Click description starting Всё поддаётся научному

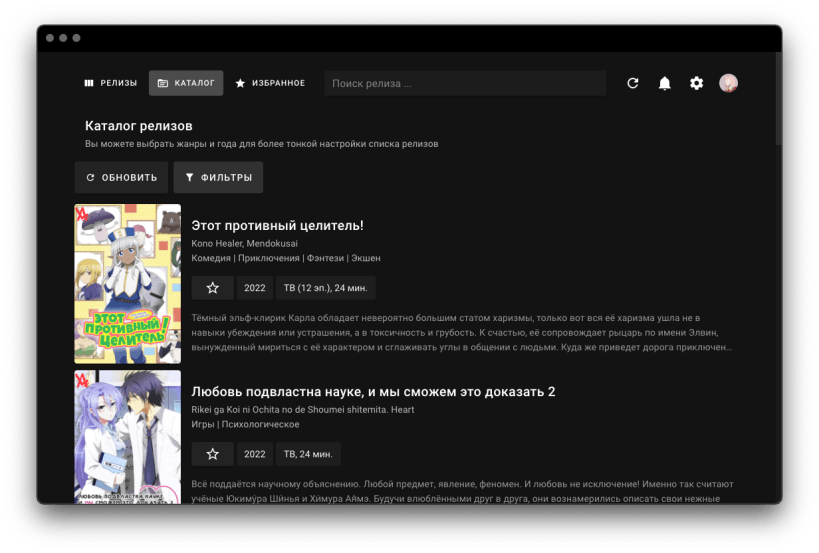coord(462,491)
